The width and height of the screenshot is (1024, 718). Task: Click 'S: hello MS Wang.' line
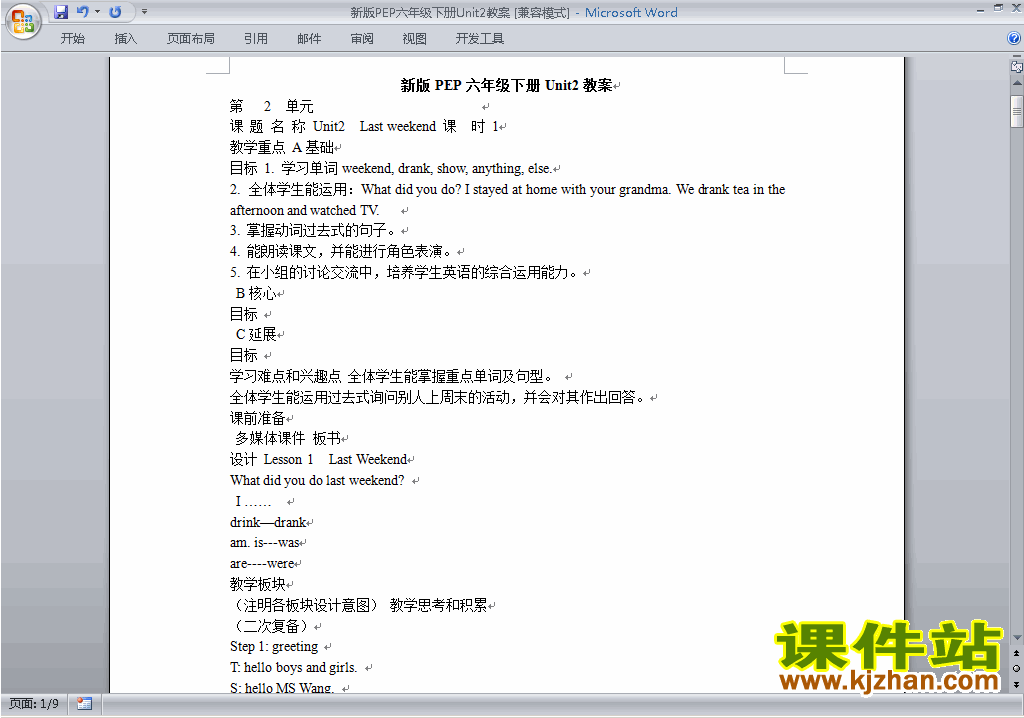pyautogui.click(x=281, y=688)
